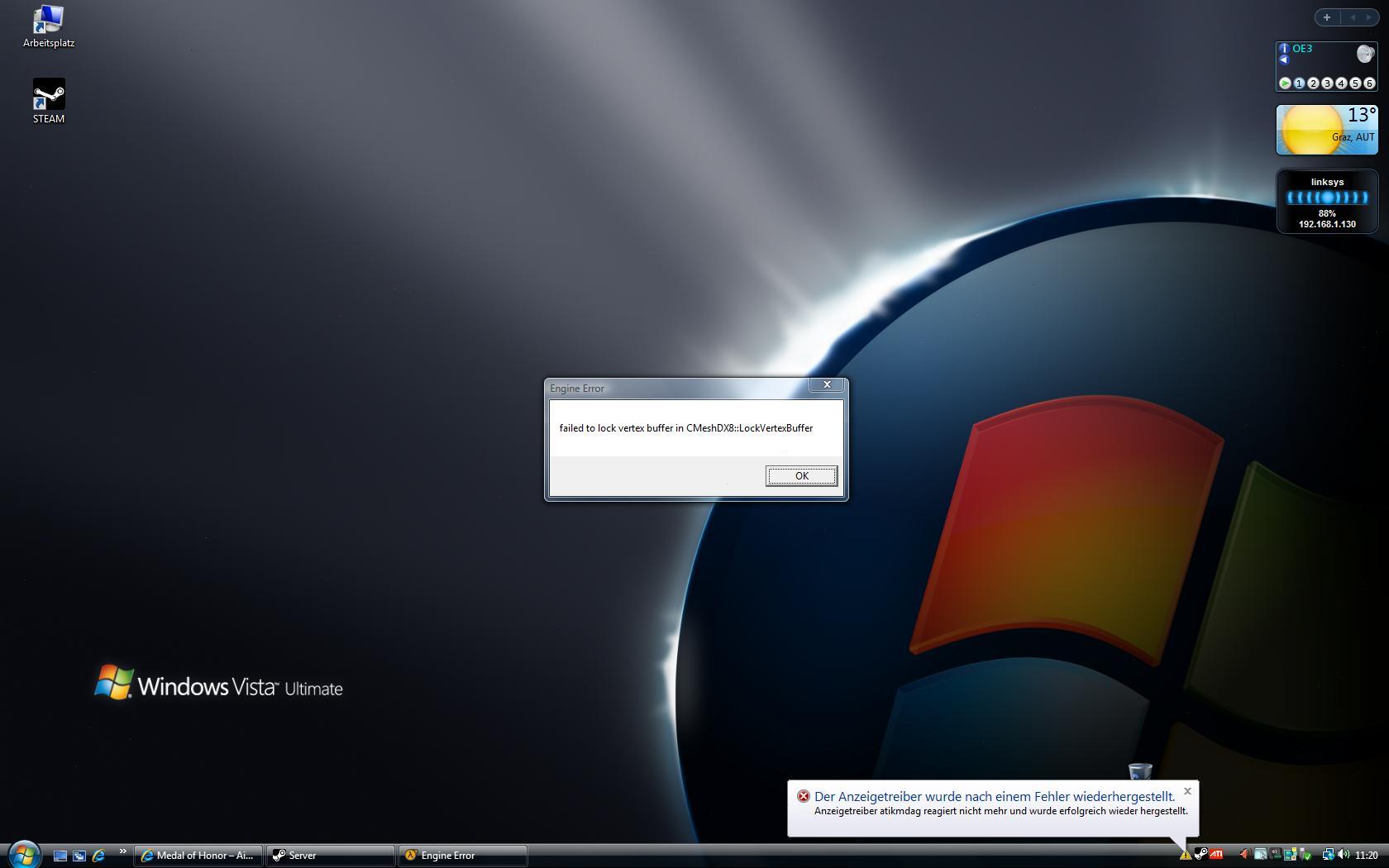Click the OE3 station name
Image resolution: width=1389 pixels, height=868 pixels.
(1302, 49)
